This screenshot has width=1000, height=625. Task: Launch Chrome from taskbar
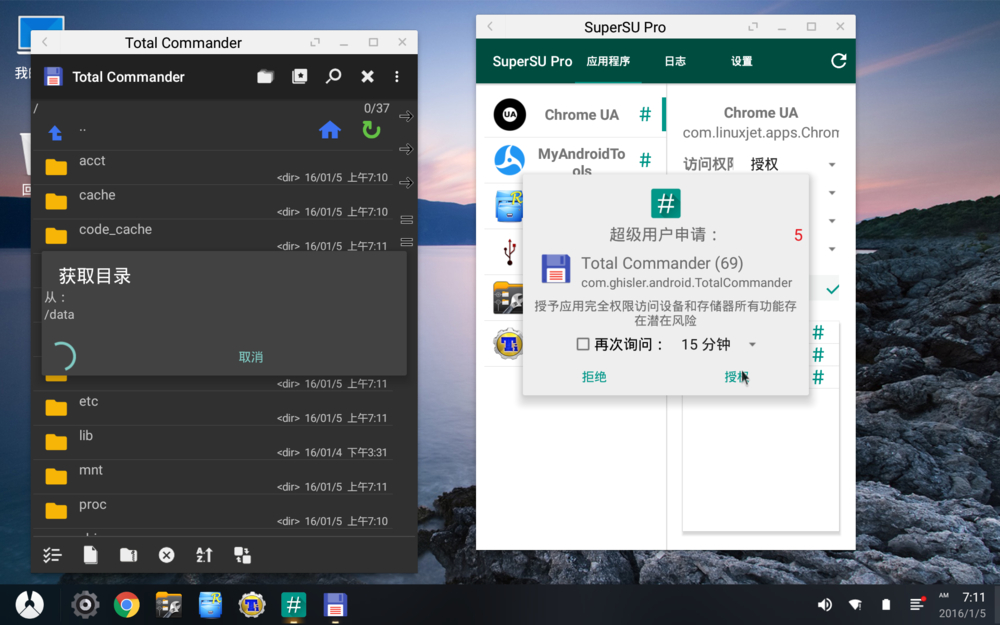click(x=126, y=605)
